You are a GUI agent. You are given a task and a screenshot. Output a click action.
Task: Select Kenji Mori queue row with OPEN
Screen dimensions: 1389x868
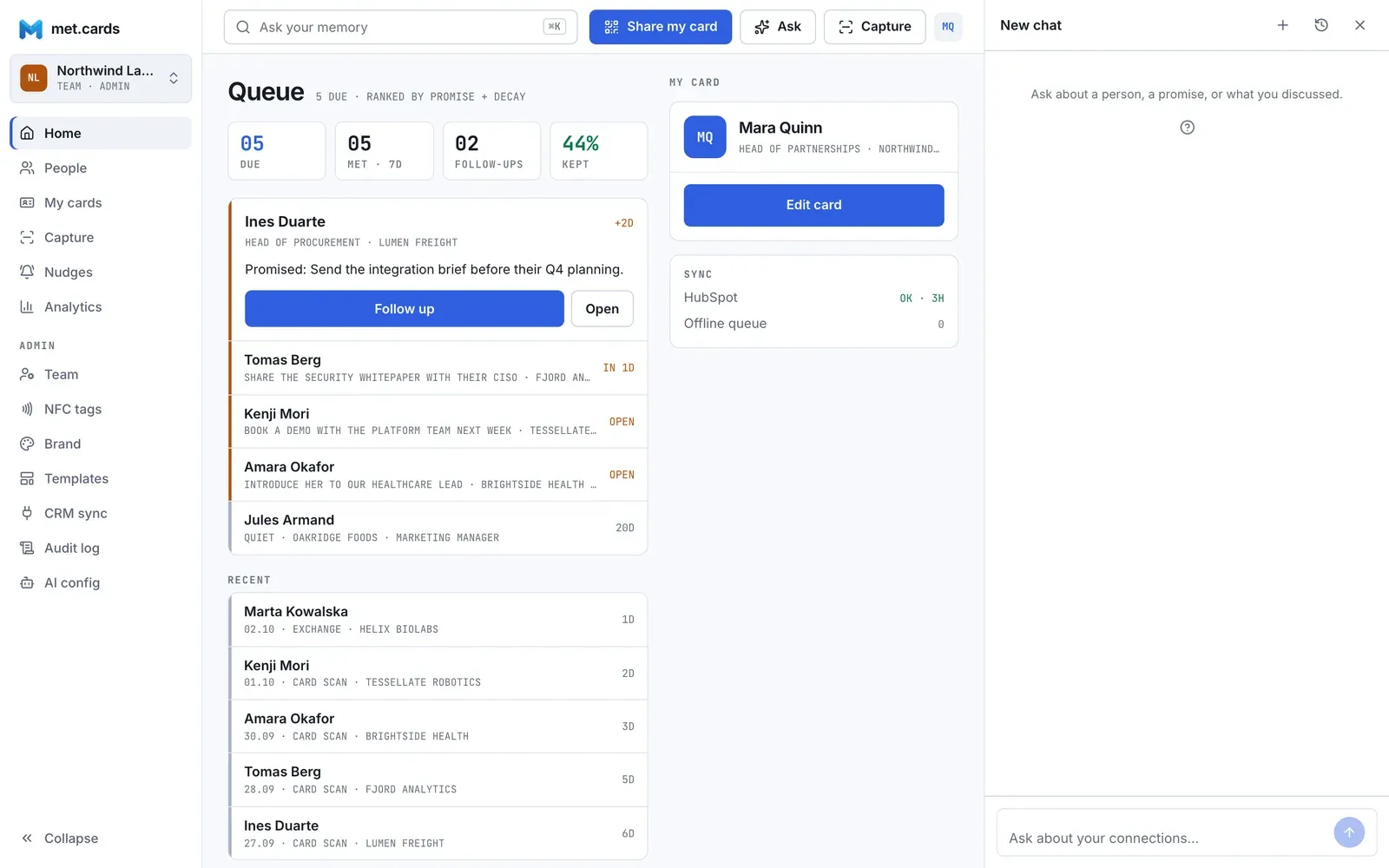438,422
